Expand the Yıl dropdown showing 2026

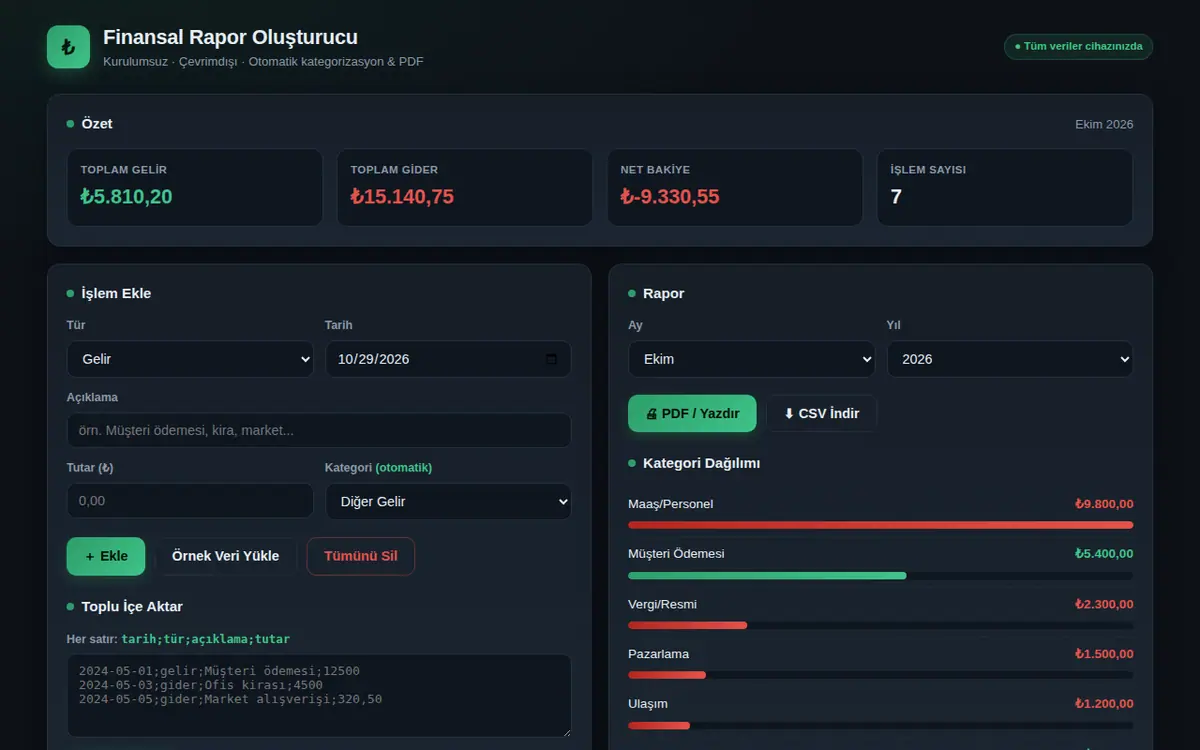coord(1010,359)
